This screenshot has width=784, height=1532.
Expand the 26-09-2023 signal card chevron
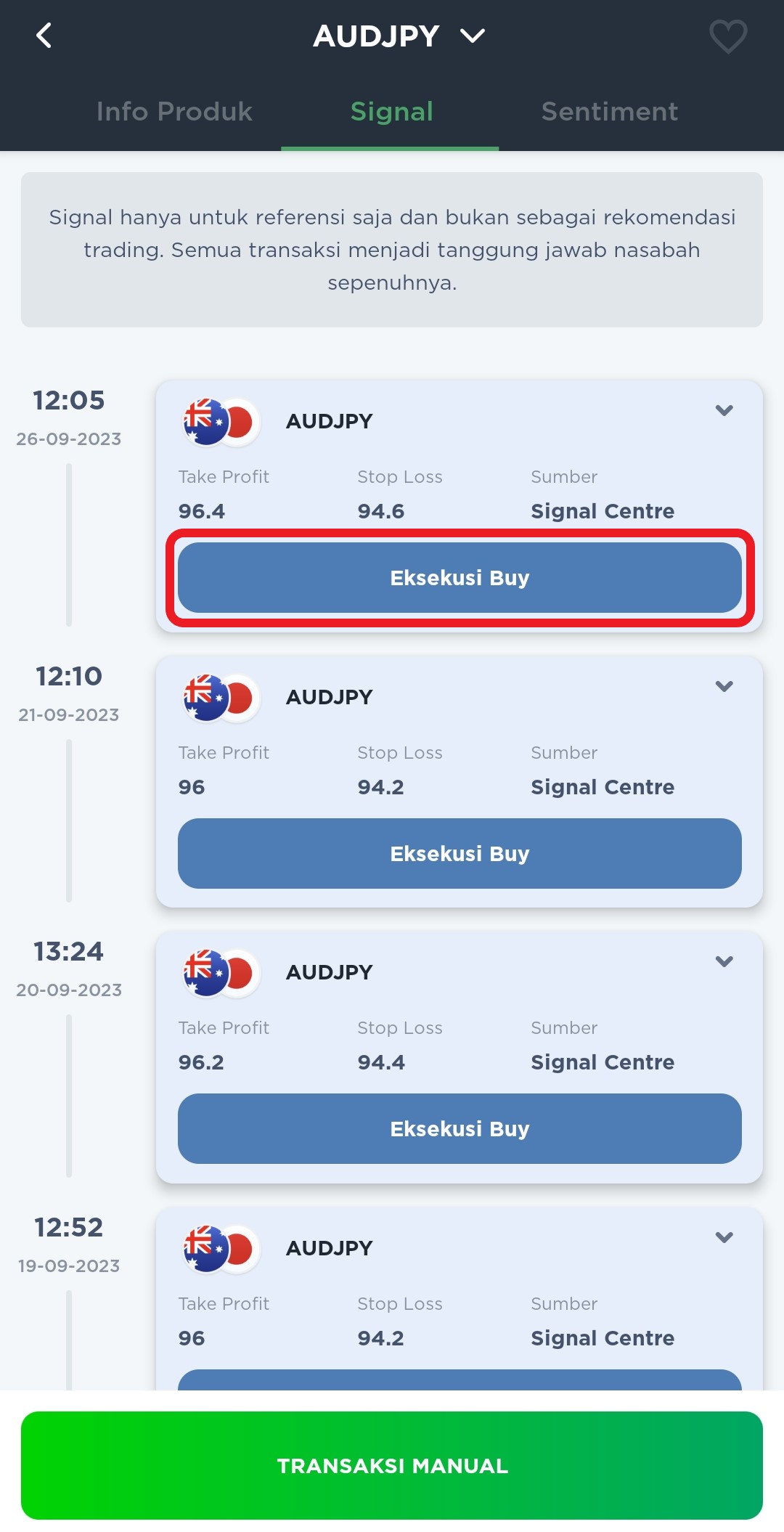[724, 410]
